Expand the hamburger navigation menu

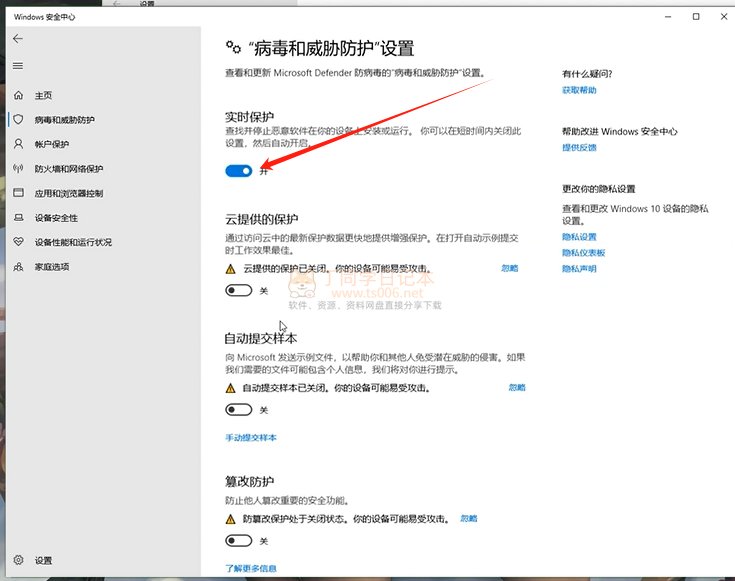click(x=17, y=65)
